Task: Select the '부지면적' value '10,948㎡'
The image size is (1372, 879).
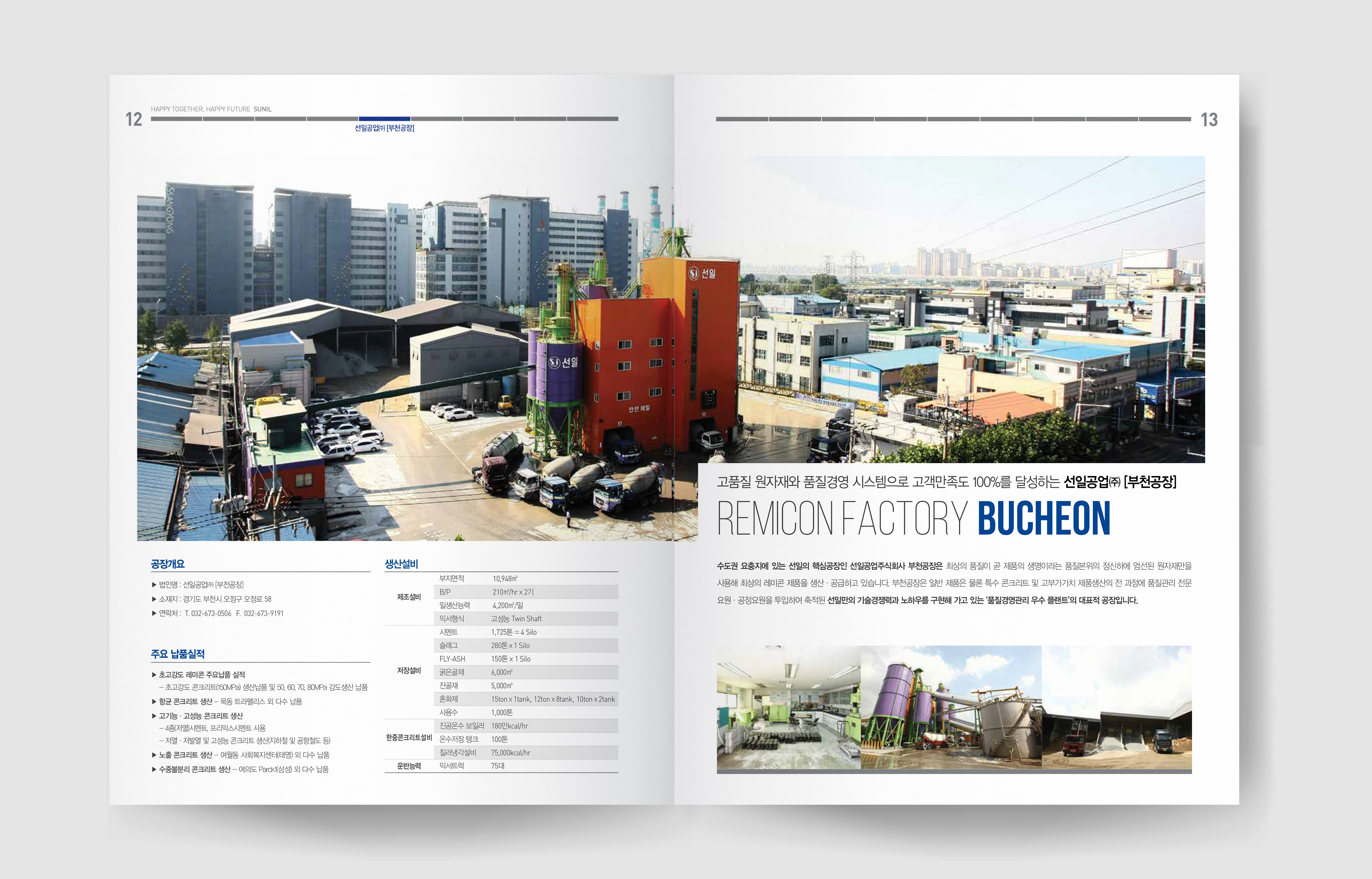Action: 505,579
